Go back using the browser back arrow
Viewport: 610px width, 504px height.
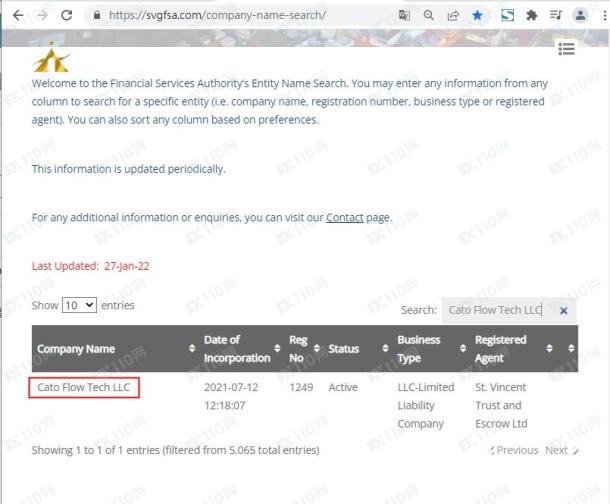(18, 15)
